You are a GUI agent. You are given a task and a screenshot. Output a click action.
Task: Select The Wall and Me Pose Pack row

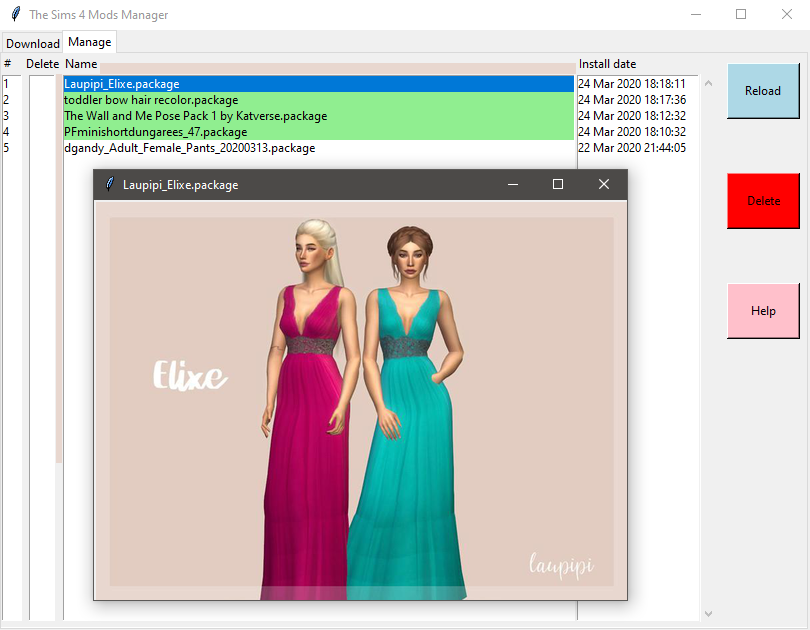(318, 116)
